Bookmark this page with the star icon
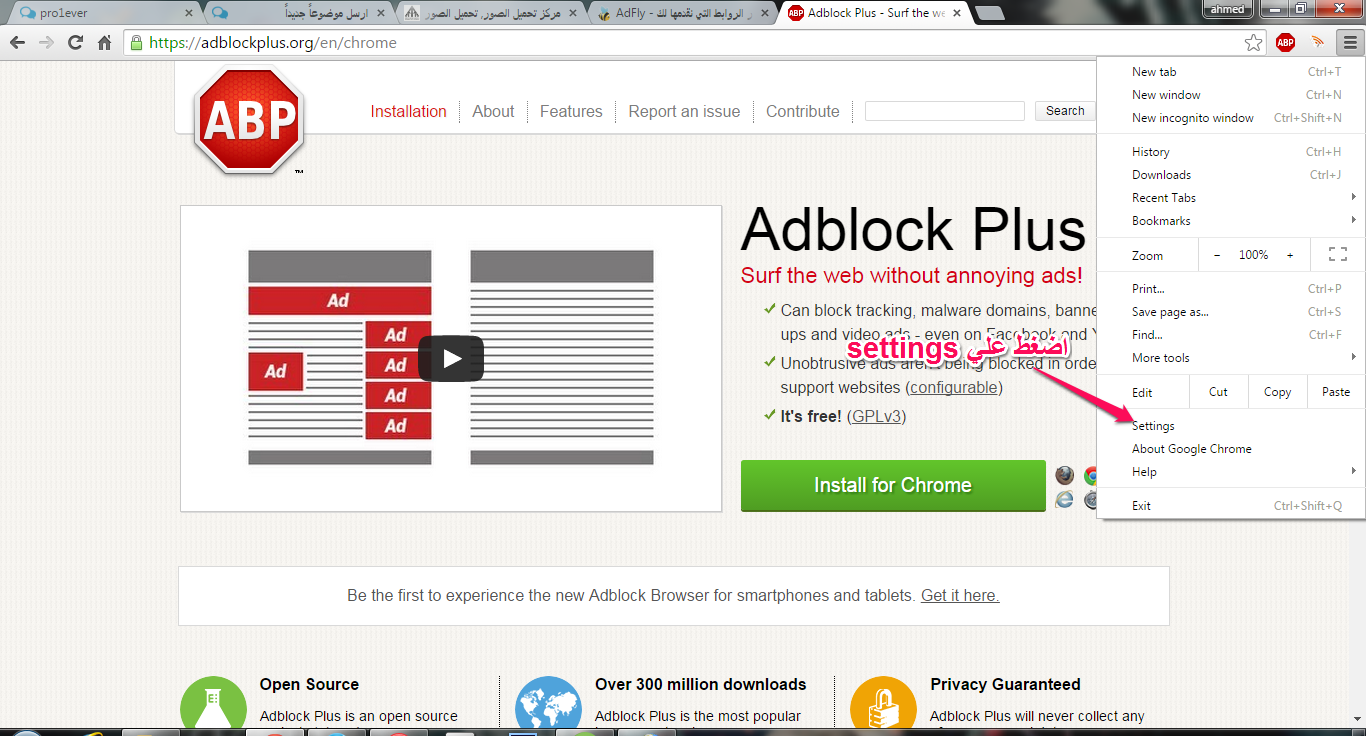The width and height of the screenshot is (1366, 736). (1253, 42)
